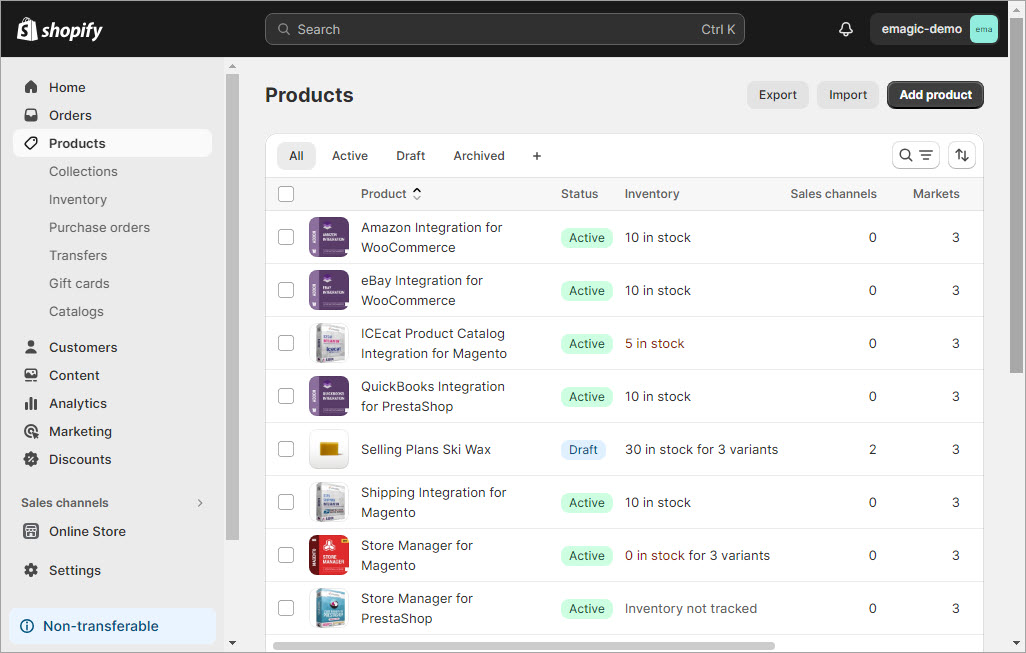Click the Customers person icon
1026x653 pixels.
[31, 347]
